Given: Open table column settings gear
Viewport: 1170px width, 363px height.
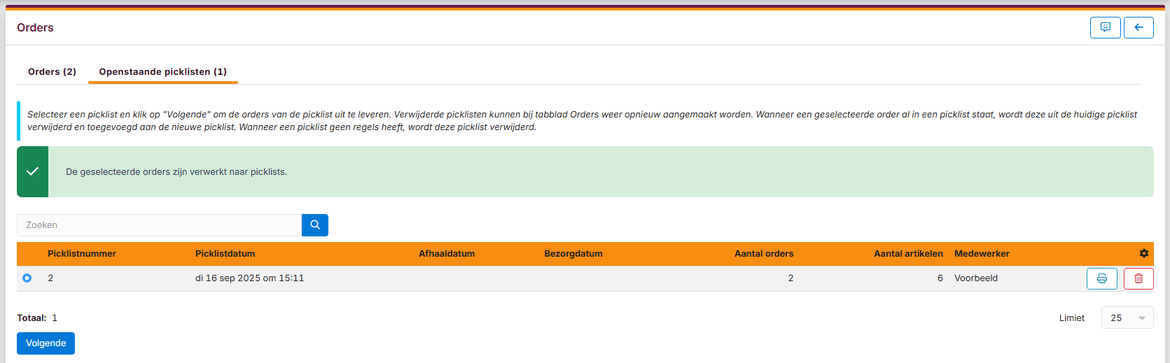Looking at the screenshot, I should (x=1144, y=254).
